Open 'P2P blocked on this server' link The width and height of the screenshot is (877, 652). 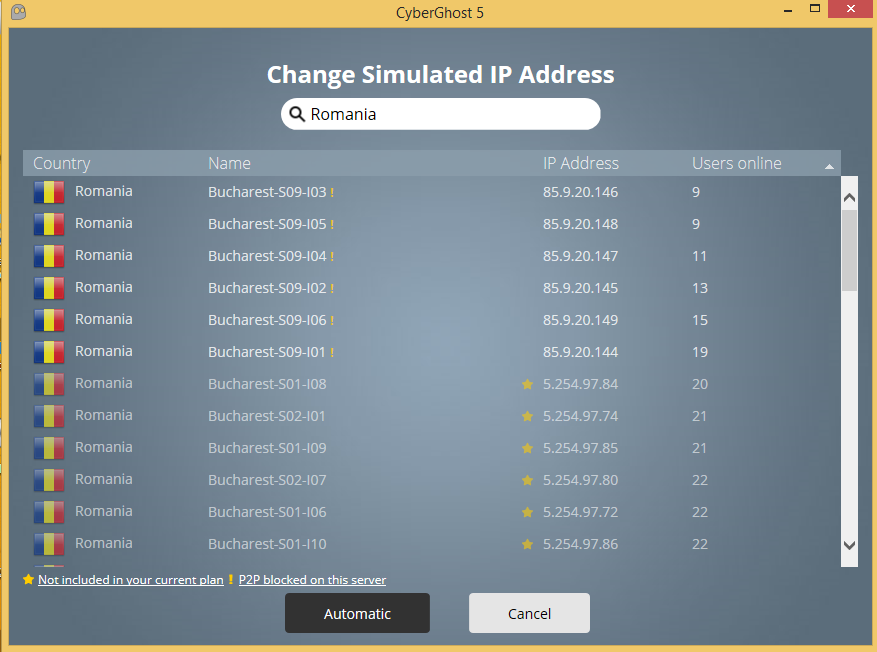click(312, 580)
